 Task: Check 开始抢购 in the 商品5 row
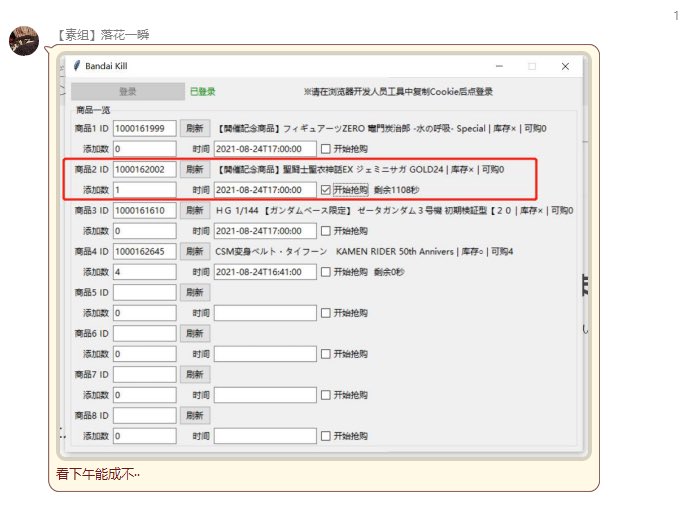point(325,313)
